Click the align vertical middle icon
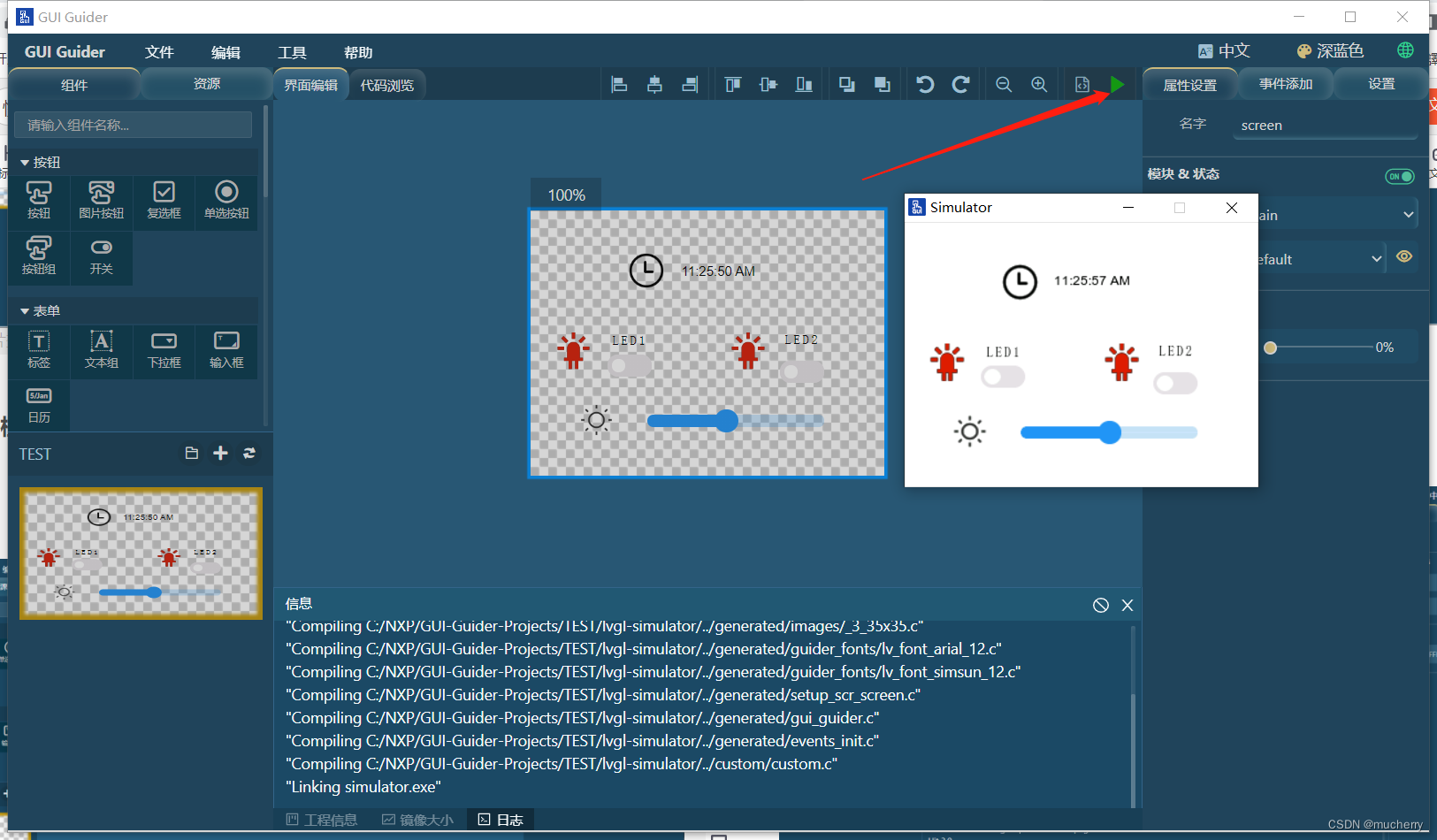This screenshot has height=840, width=1437. [768, 85]
